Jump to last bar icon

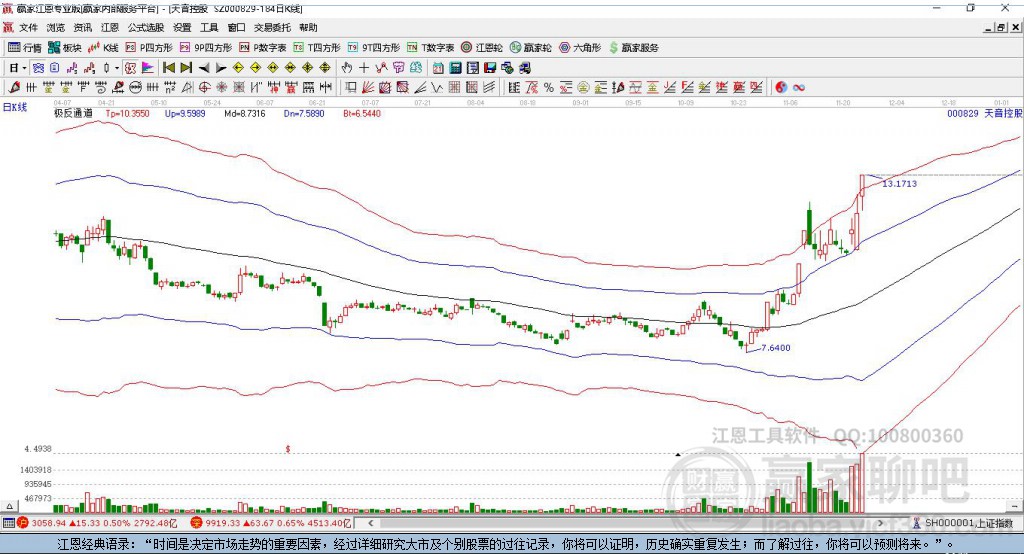186,67
